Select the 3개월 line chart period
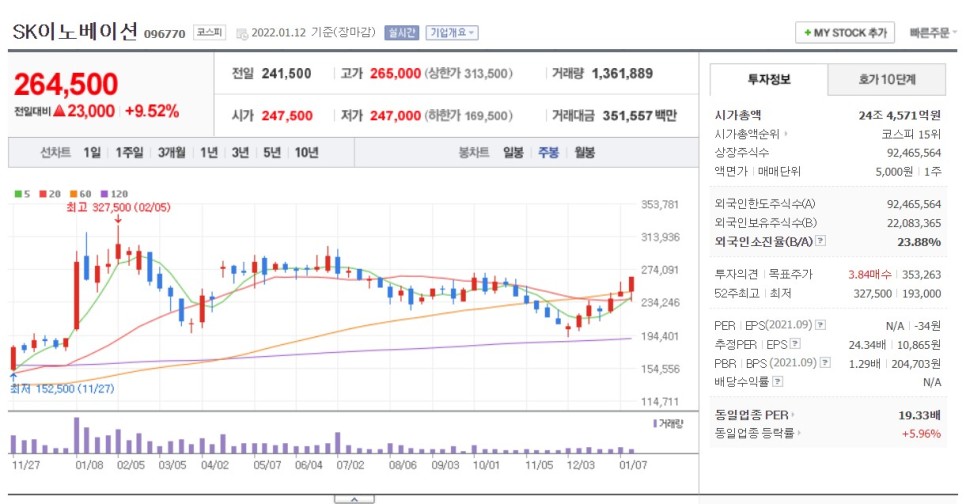This screenshot has width=966, height=504. click(x=171, y=152)
